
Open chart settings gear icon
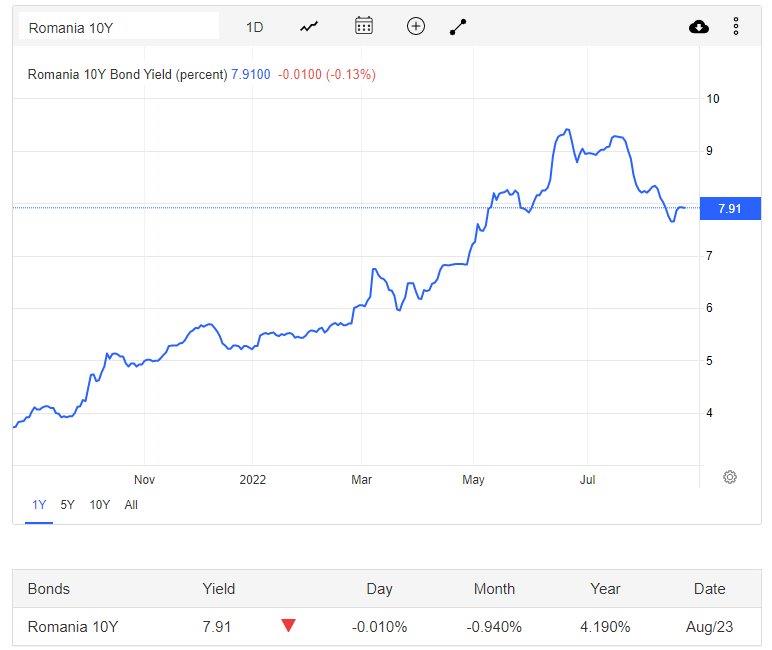click(x=730, y=477)
